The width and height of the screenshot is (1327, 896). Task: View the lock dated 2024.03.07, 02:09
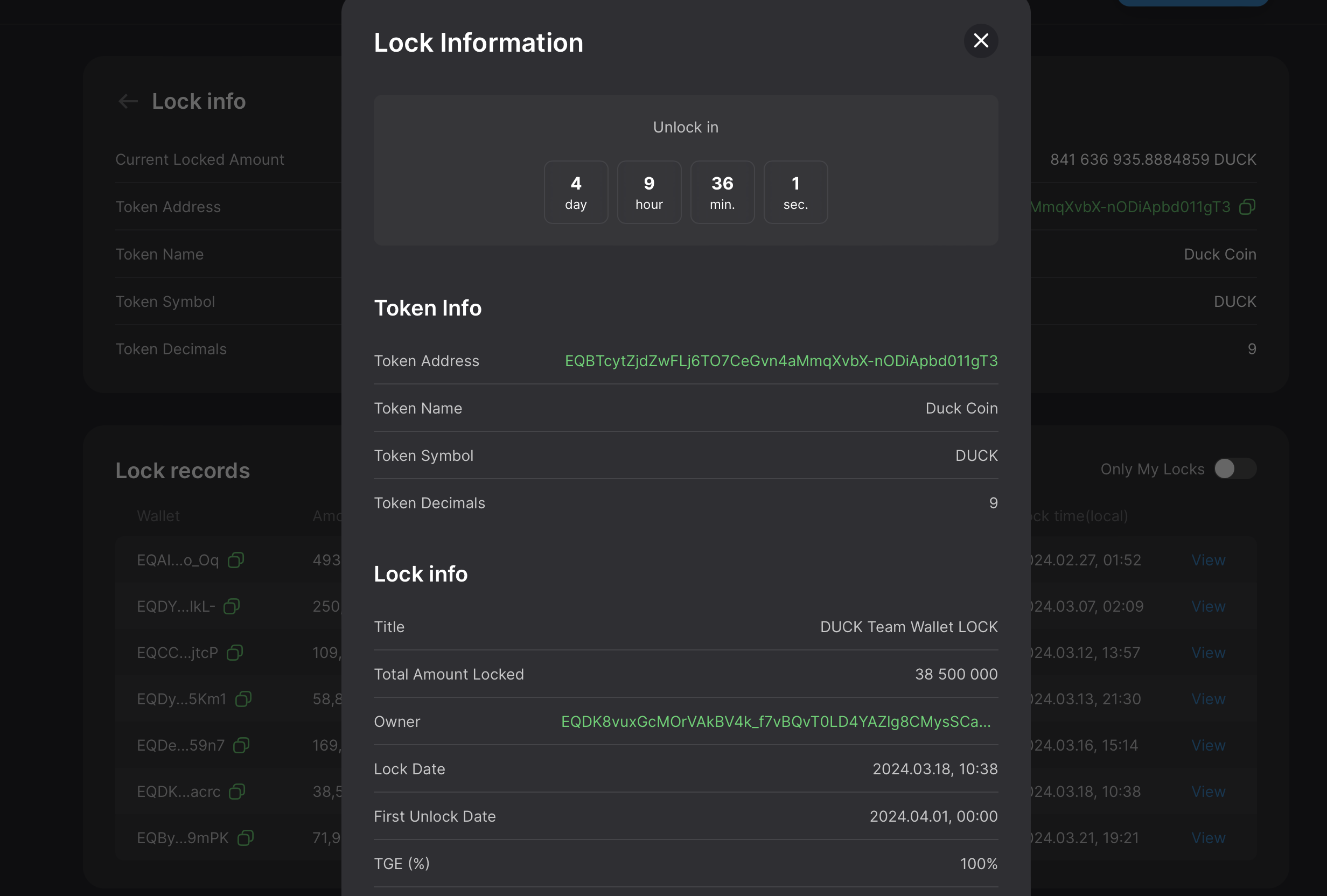(1207, 606)
